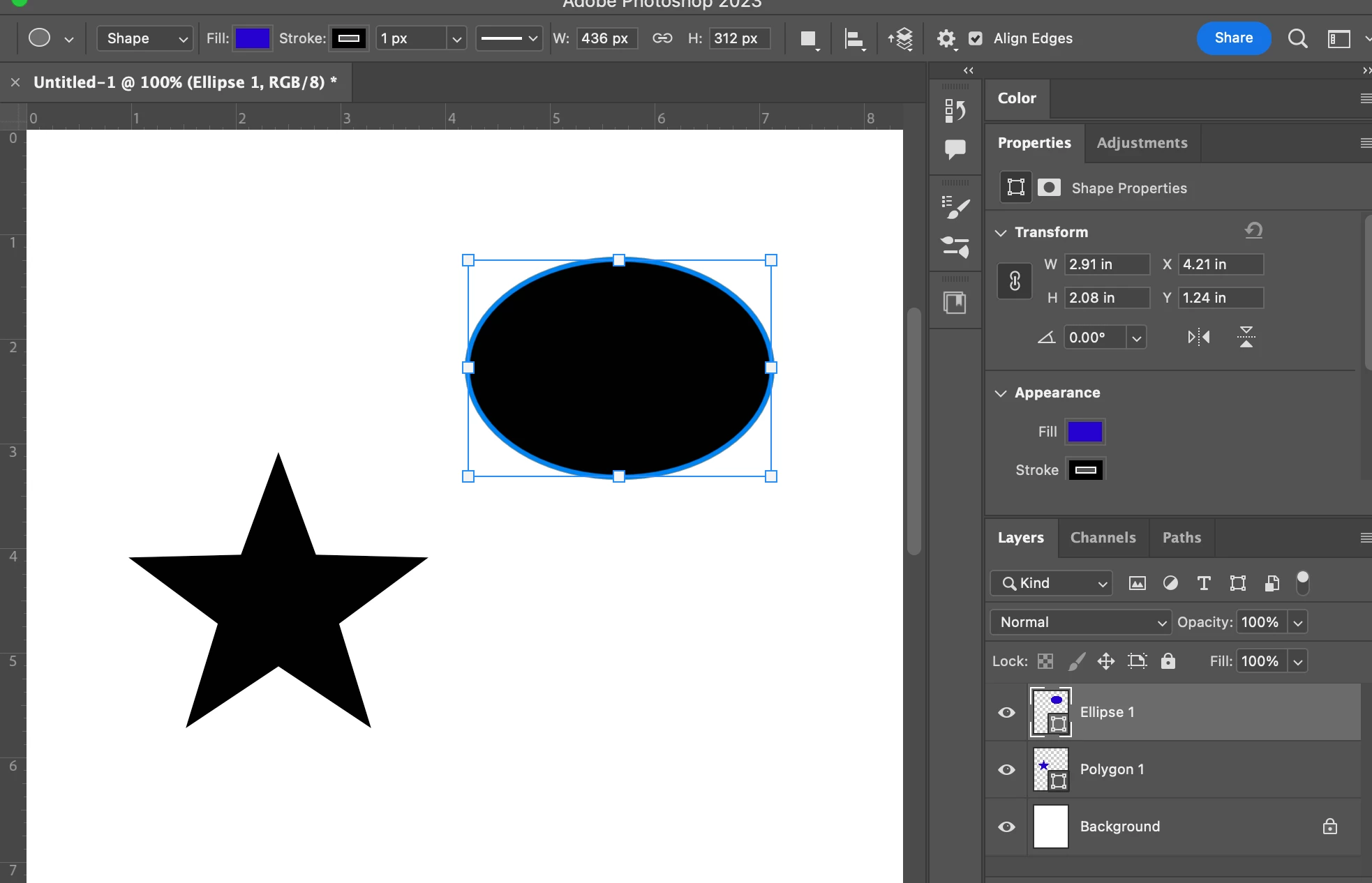Screen dimensions: 1372x883
Task: Click the flip horizontal icon in Transform
Action: 1198,338
